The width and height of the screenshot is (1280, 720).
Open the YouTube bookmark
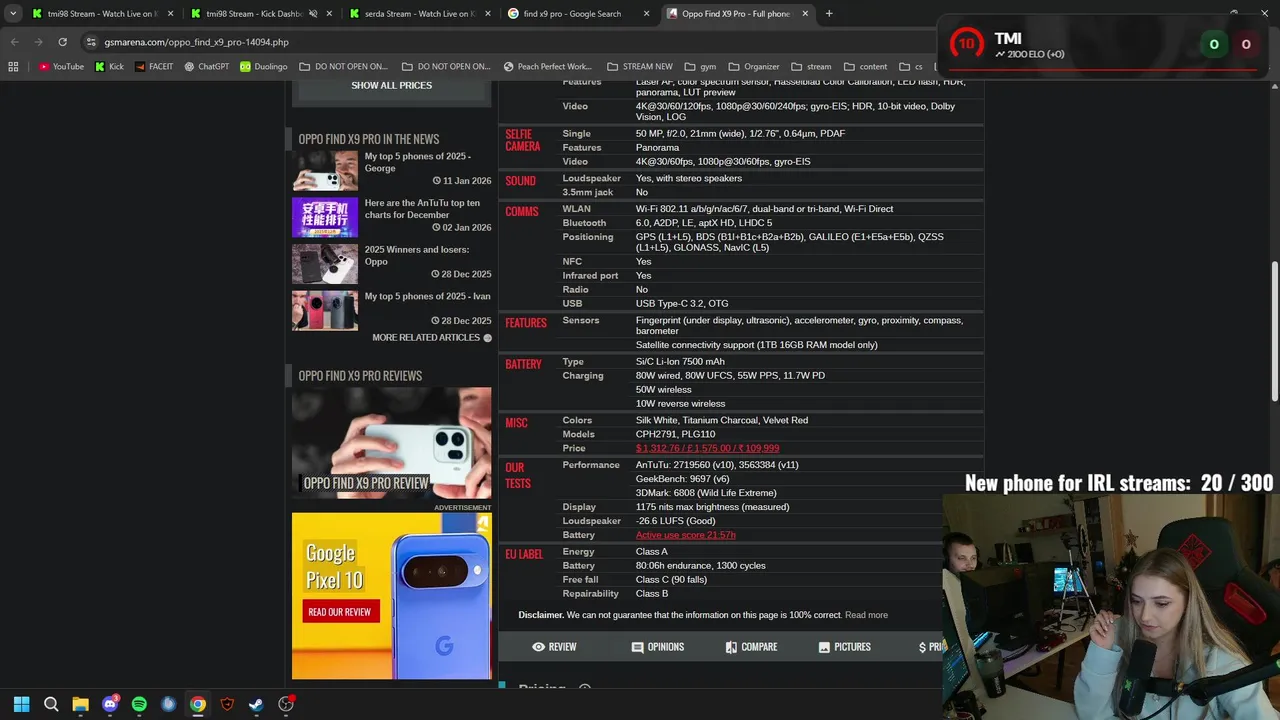(61, 67)
